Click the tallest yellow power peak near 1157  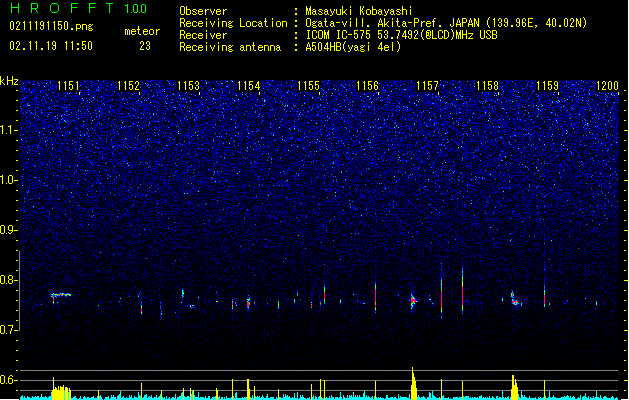click(413, 382)
